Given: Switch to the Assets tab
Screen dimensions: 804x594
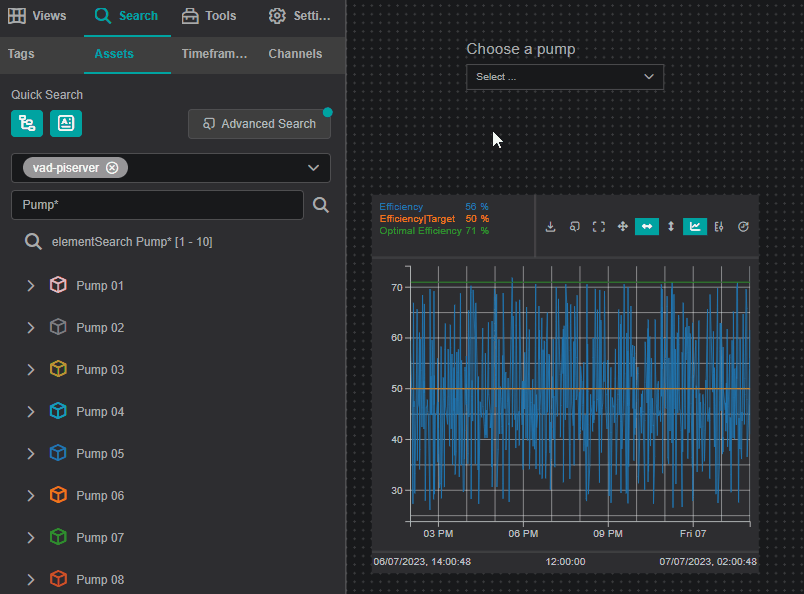Looking at the screenshot, I should [114, 54].
